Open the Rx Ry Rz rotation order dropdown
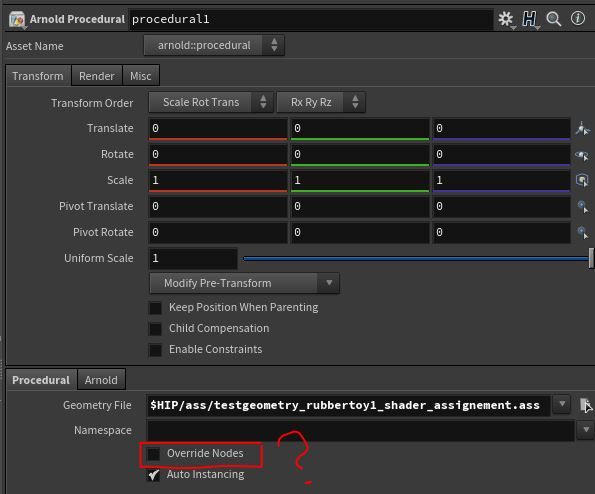The image size is (595, 494). click(321, 102)
